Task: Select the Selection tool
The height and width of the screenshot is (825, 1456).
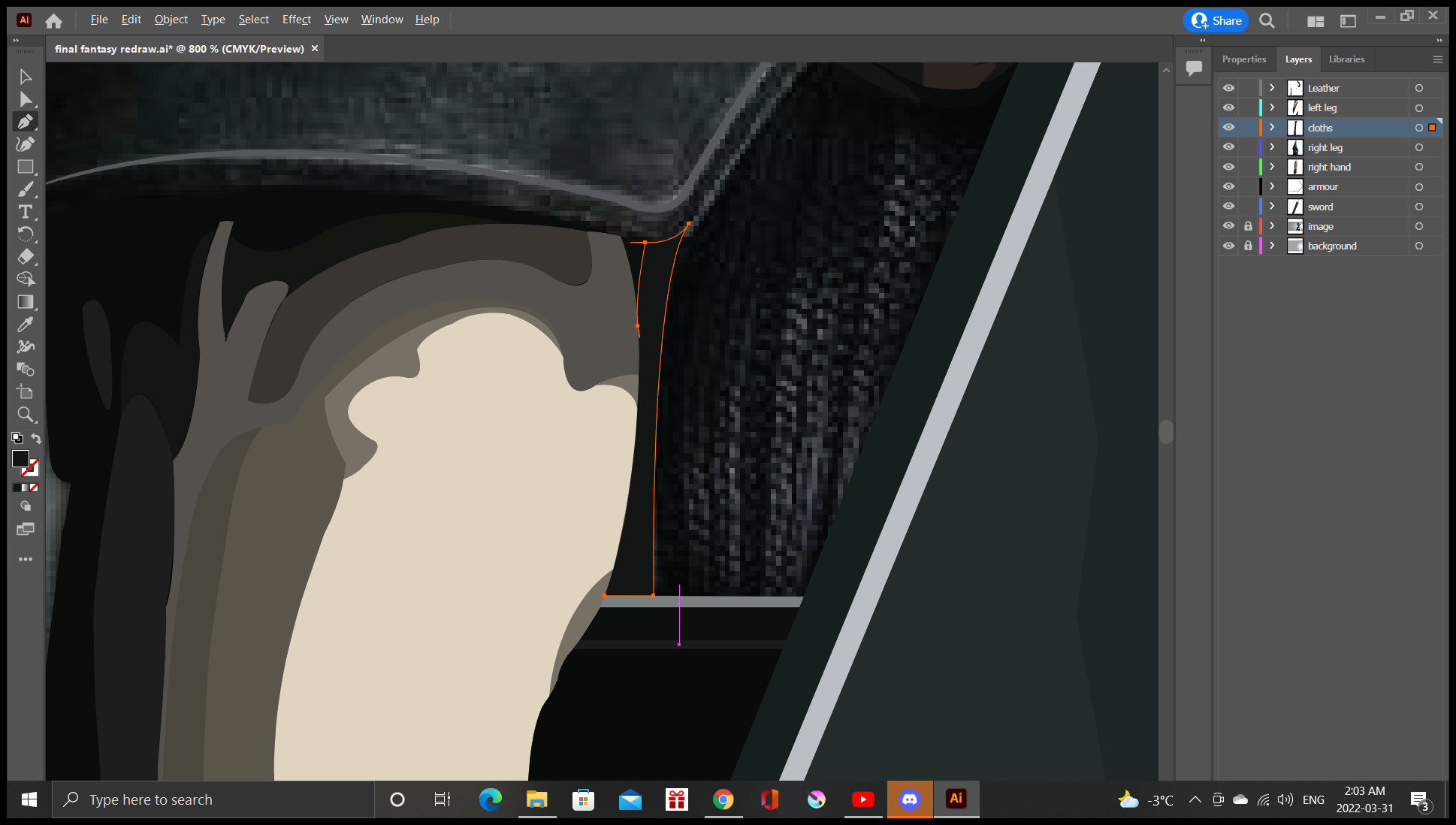Action: point(26,76)
